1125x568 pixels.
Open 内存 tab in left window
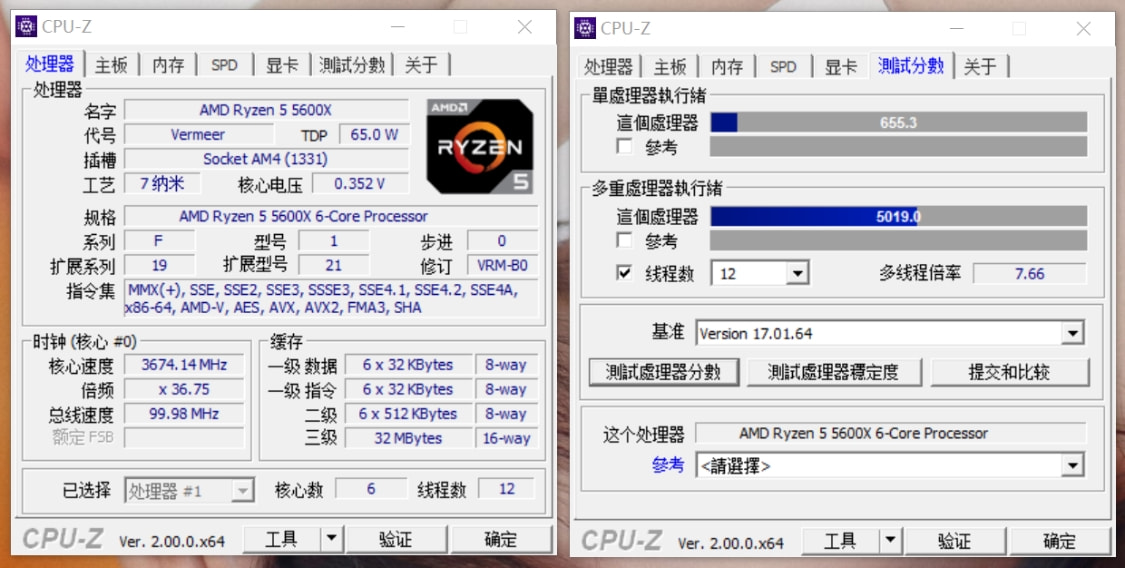(x=168, y=65)
